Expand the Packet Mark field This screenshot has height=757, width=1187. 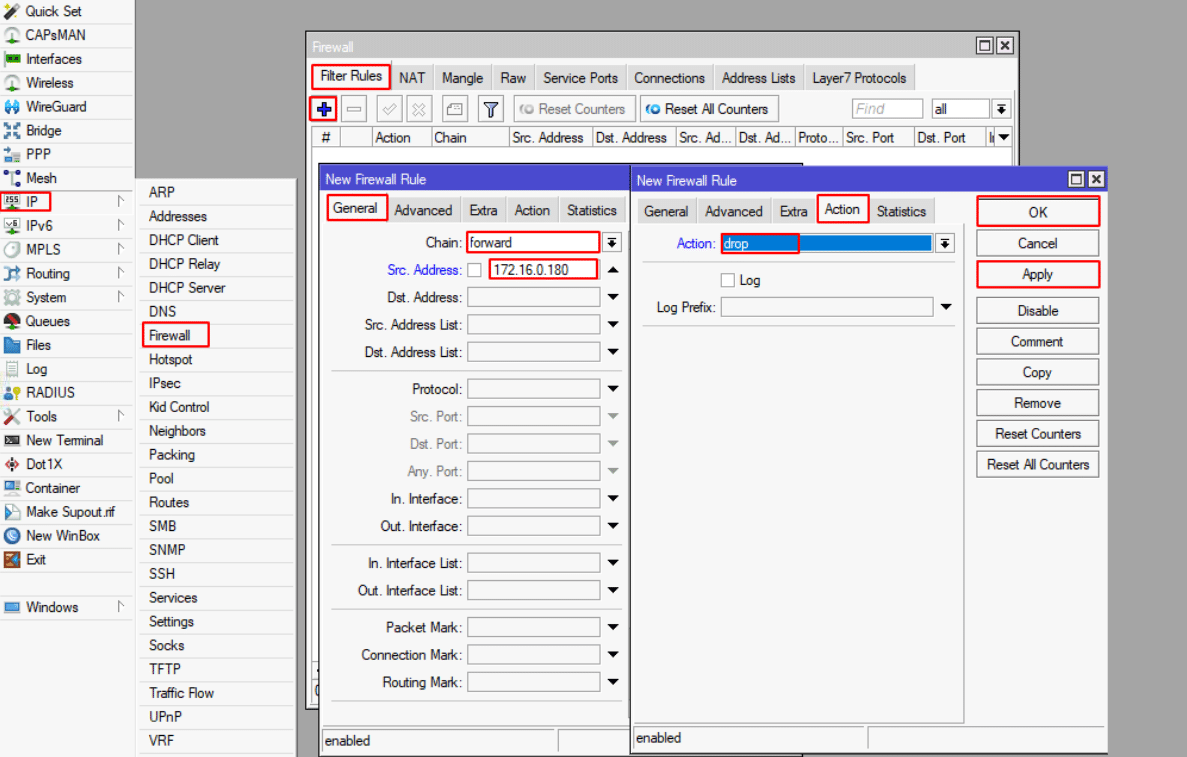pos(612,628)
